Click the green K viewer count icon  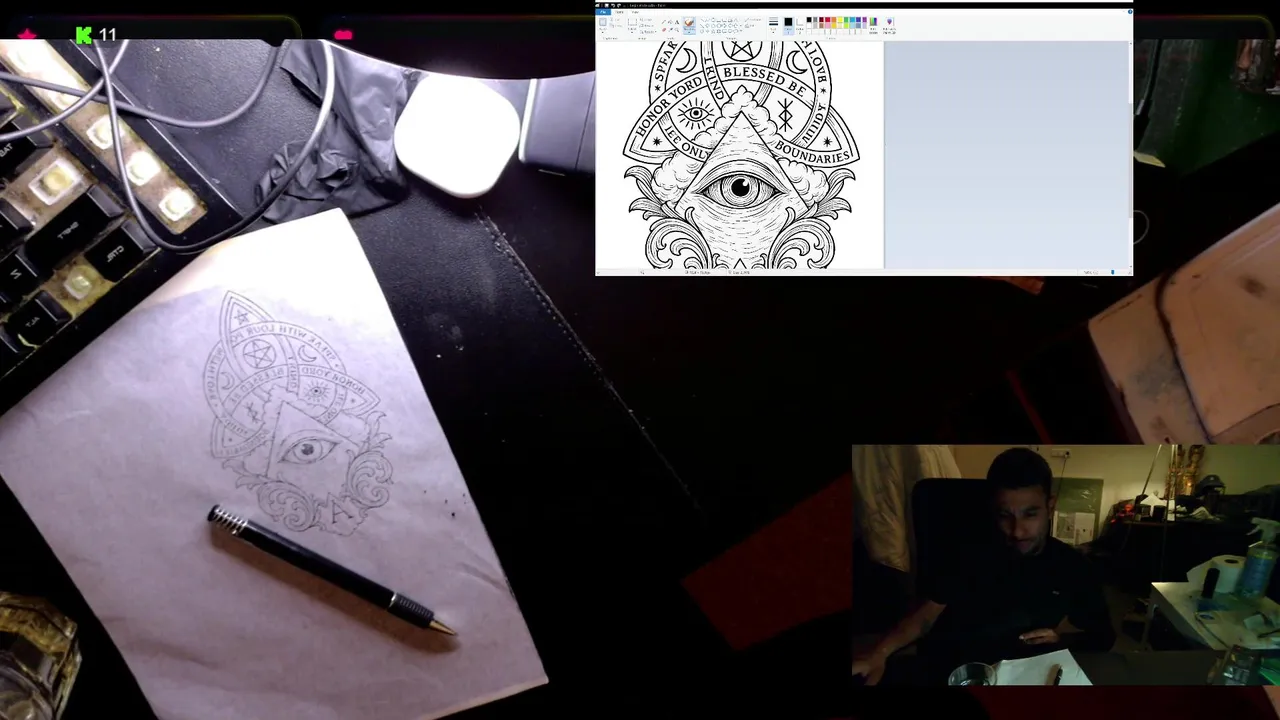point(84,35)
